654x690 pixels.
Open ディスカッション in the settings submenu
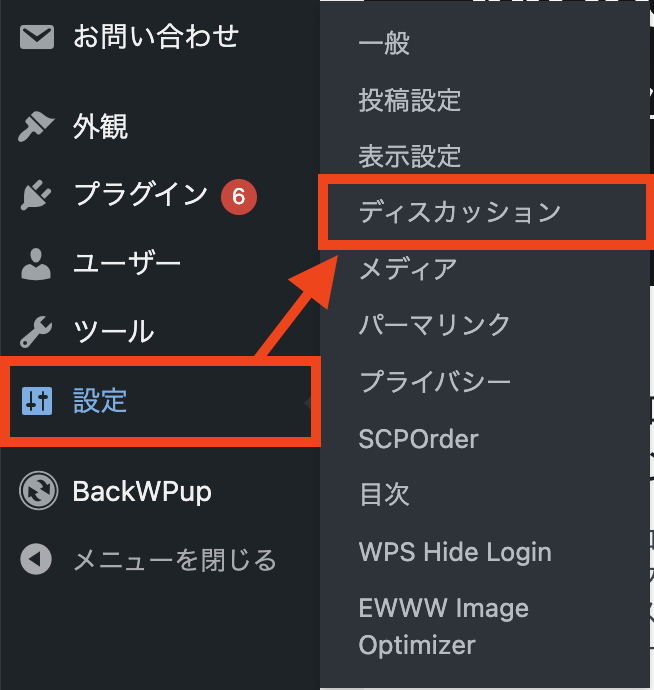click(x=460, y=212)
